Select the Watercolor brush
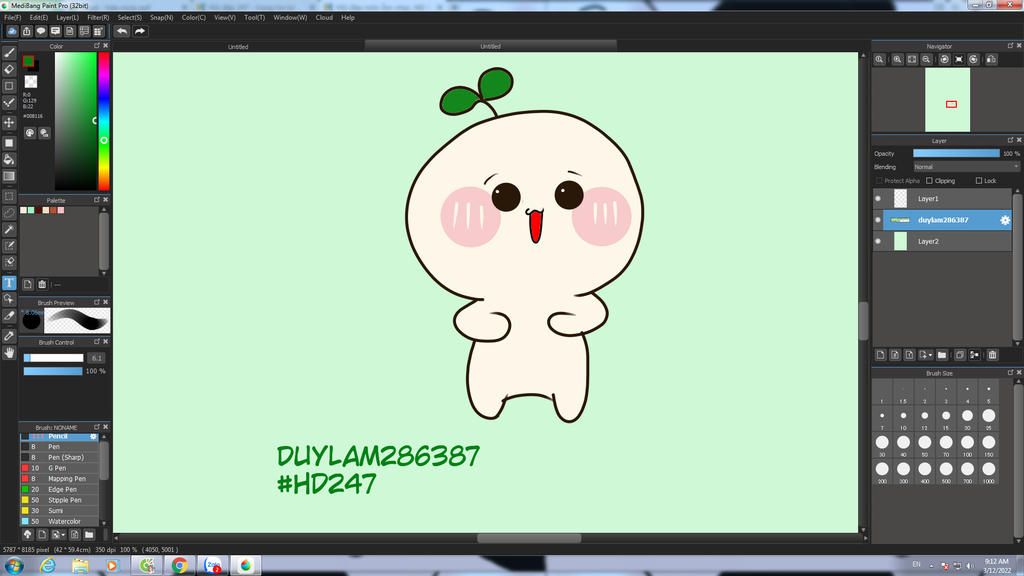The height and width of the screenshot is (576, 1024). [x=59, y=522]
